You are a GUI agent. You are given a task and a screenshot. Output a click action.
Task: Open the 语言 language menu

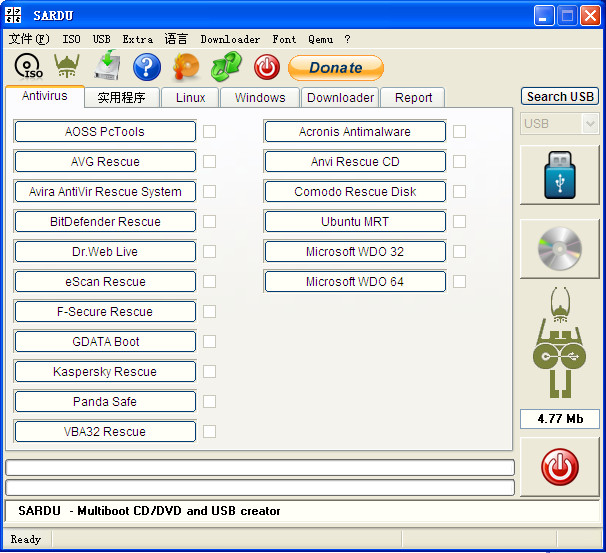tap(176, 39)
